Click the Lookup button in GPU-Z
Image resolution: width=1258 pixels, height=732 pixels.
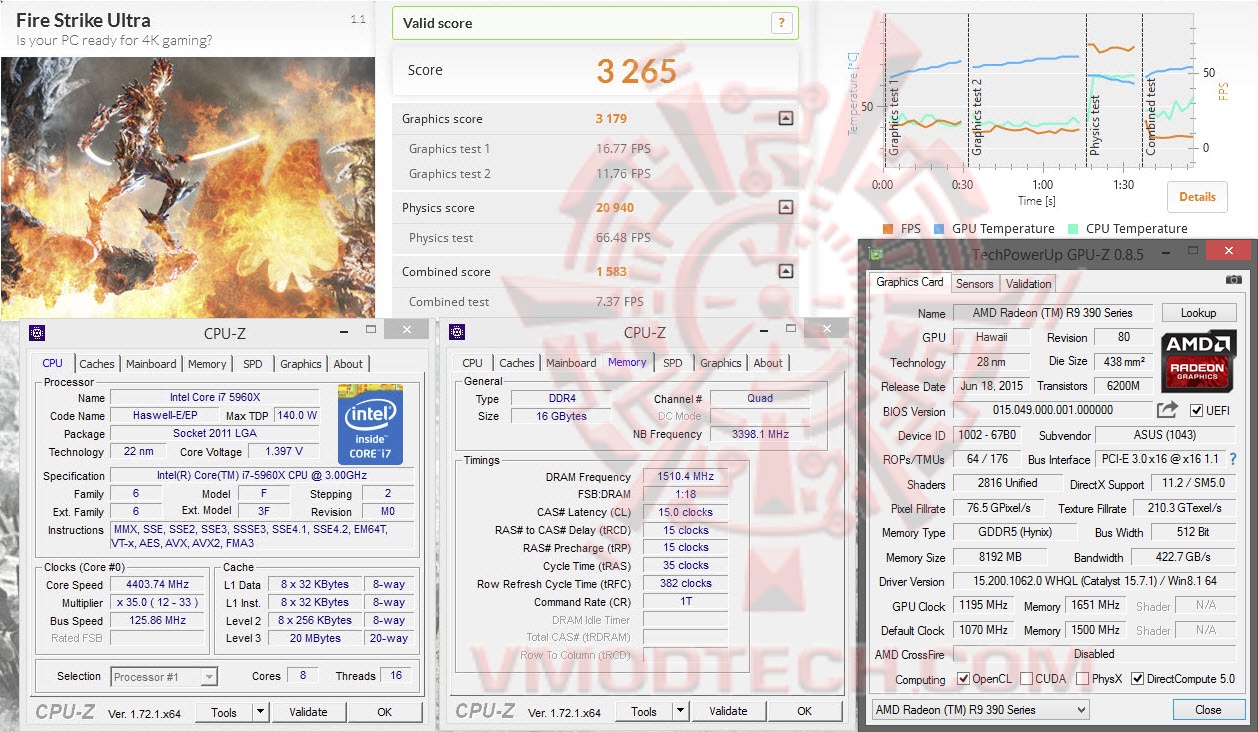[1198, 313]
